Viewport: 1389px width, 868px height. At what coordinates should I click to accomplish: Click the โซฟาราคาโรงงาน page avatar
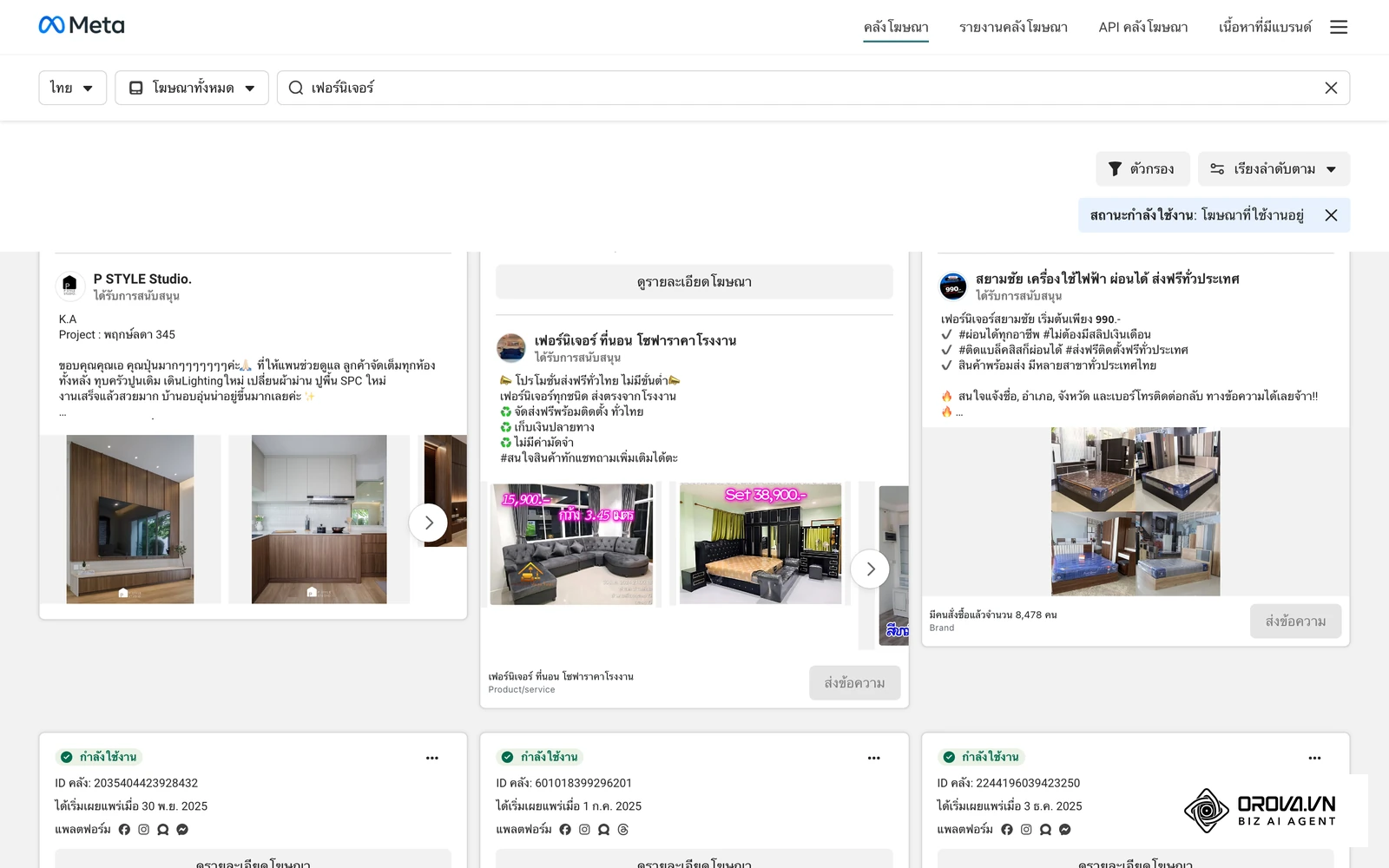[511, 347]
